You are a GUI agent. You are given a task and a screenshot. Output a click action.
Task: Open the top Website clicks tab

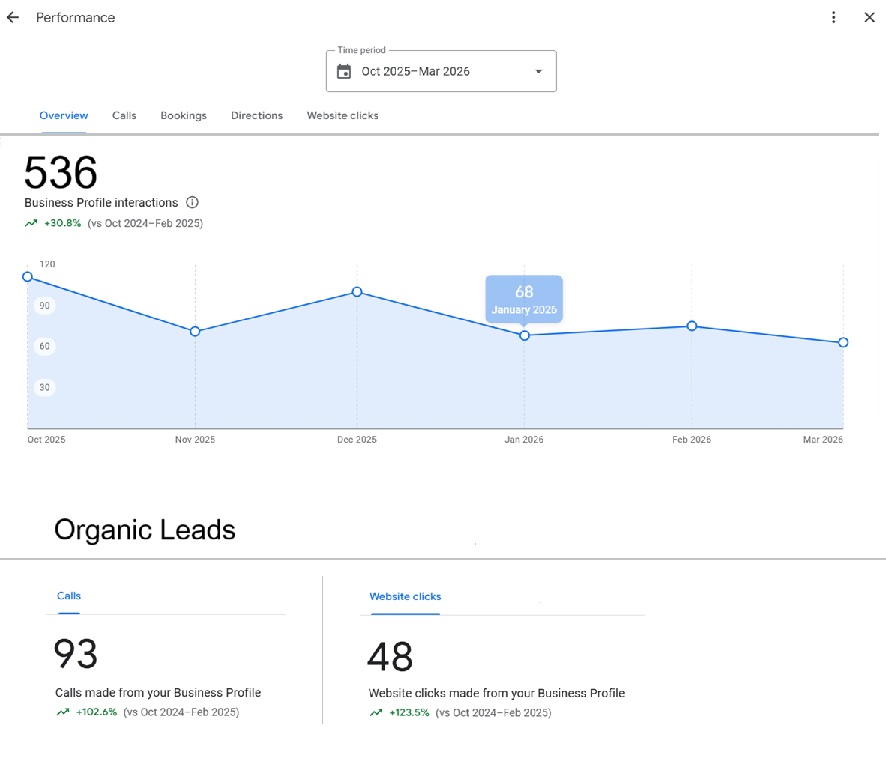(x=342, y=116)
